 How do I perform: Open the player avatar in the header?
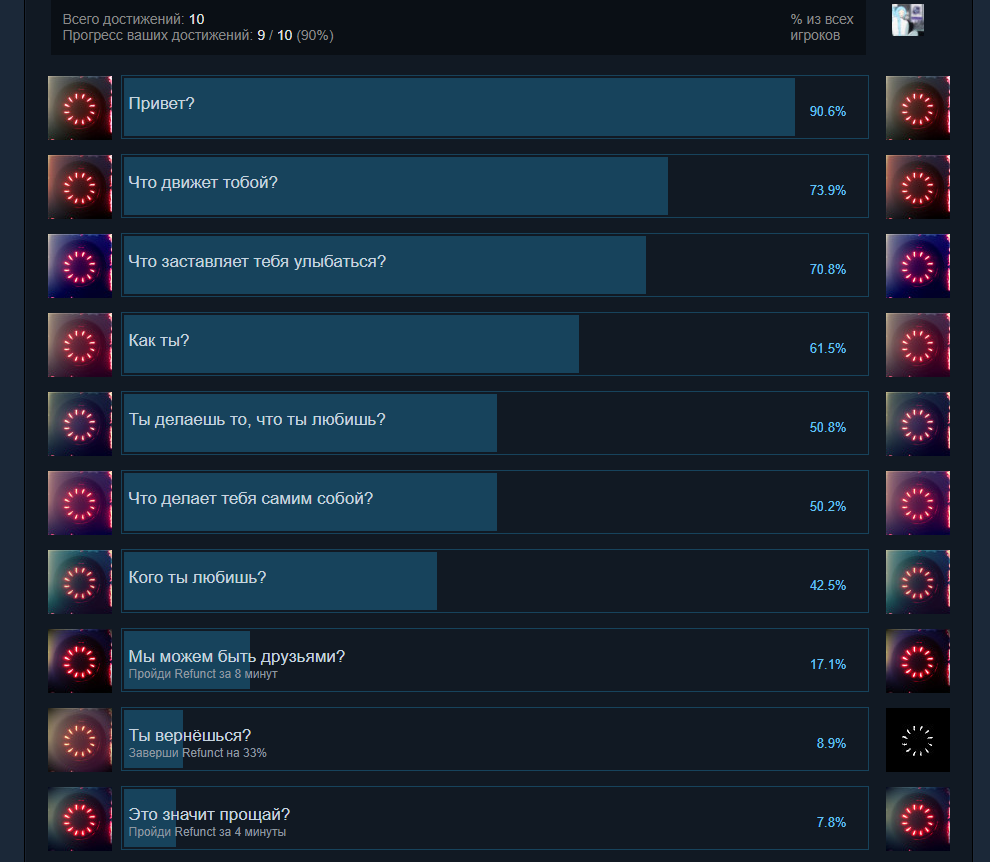908,20
